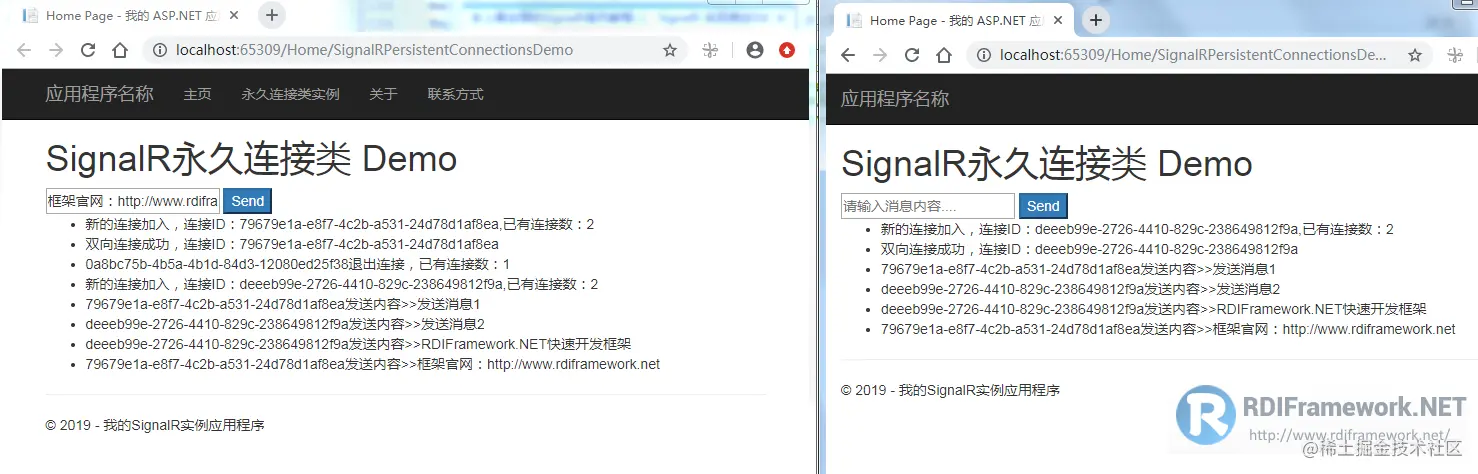Open extension icon beside left browser star

click(710, 50)
